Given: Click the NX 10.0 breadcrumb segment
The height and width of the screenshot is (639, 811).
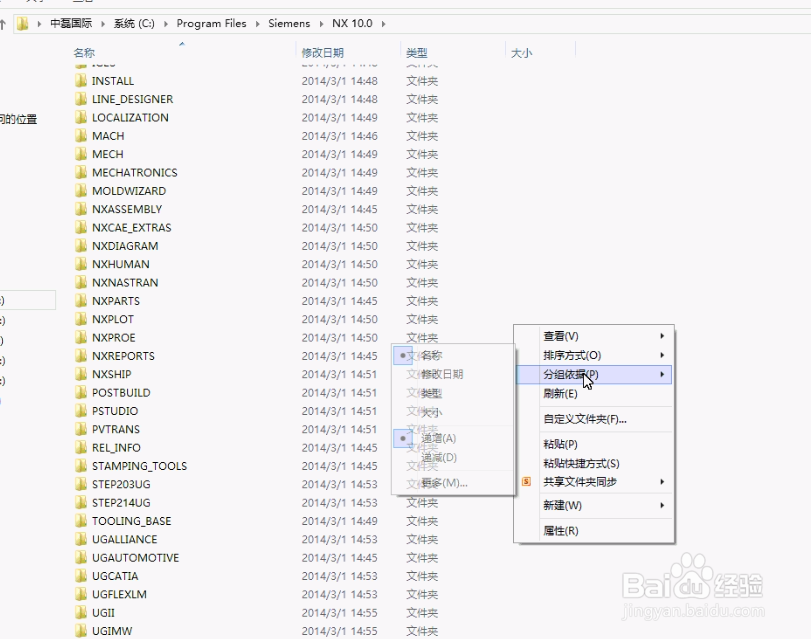Looking at the screenshot, I should [352, 24].
